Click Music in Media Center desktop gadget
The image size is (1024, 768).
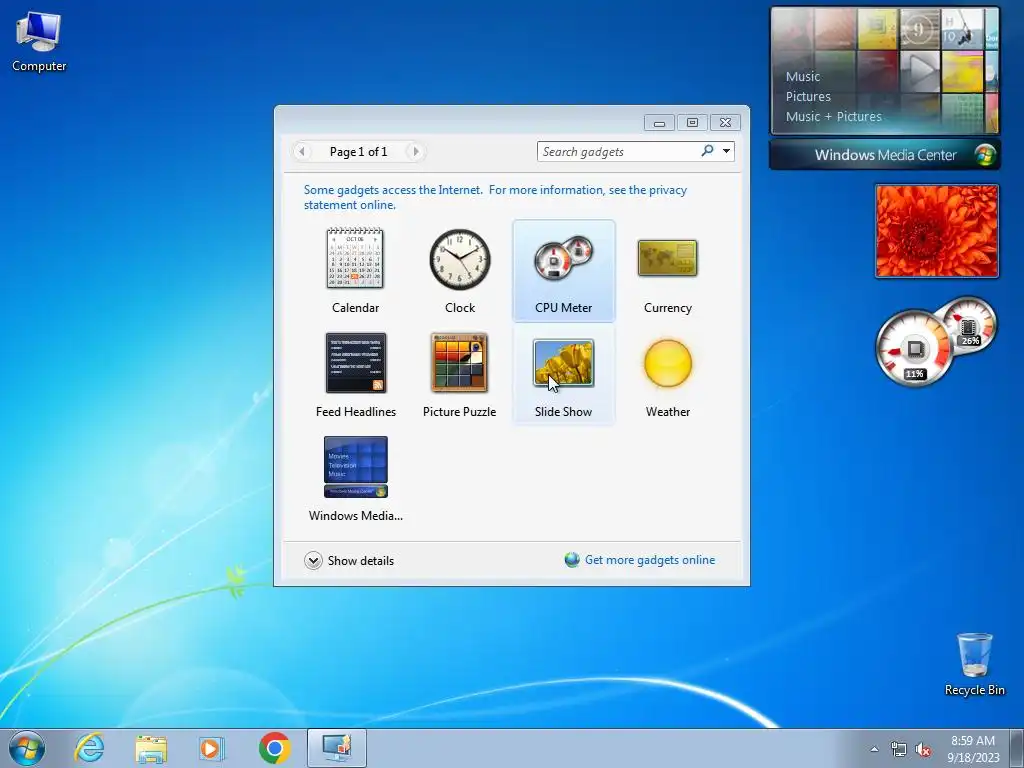point(803,76)
